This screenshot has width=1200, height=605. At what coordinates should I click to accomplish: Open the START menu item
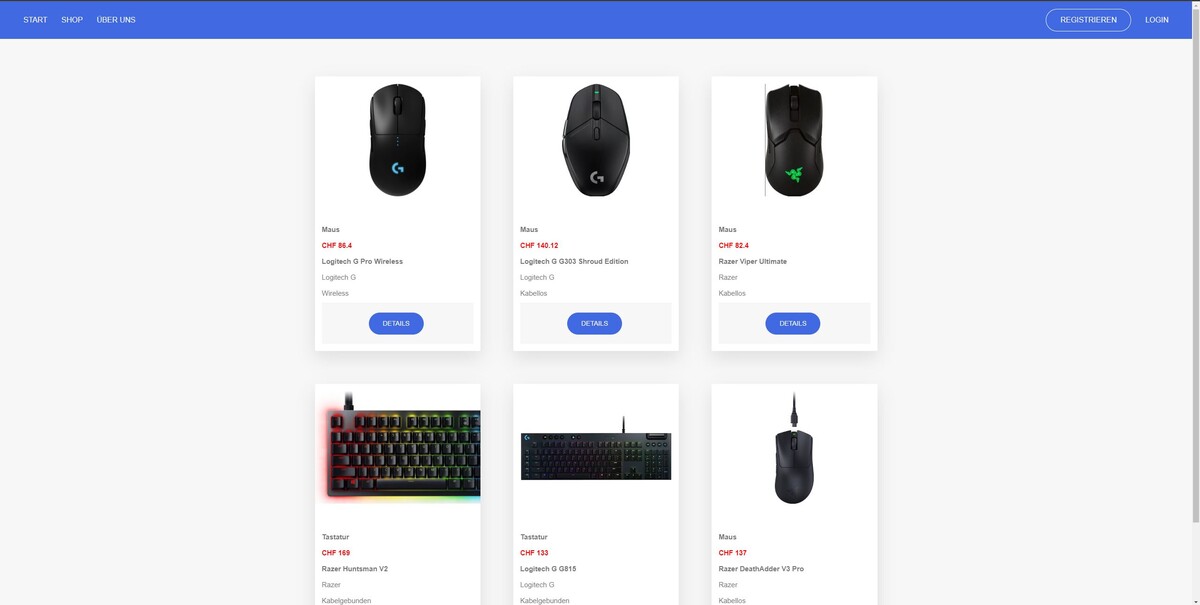[x=35, y=20]
